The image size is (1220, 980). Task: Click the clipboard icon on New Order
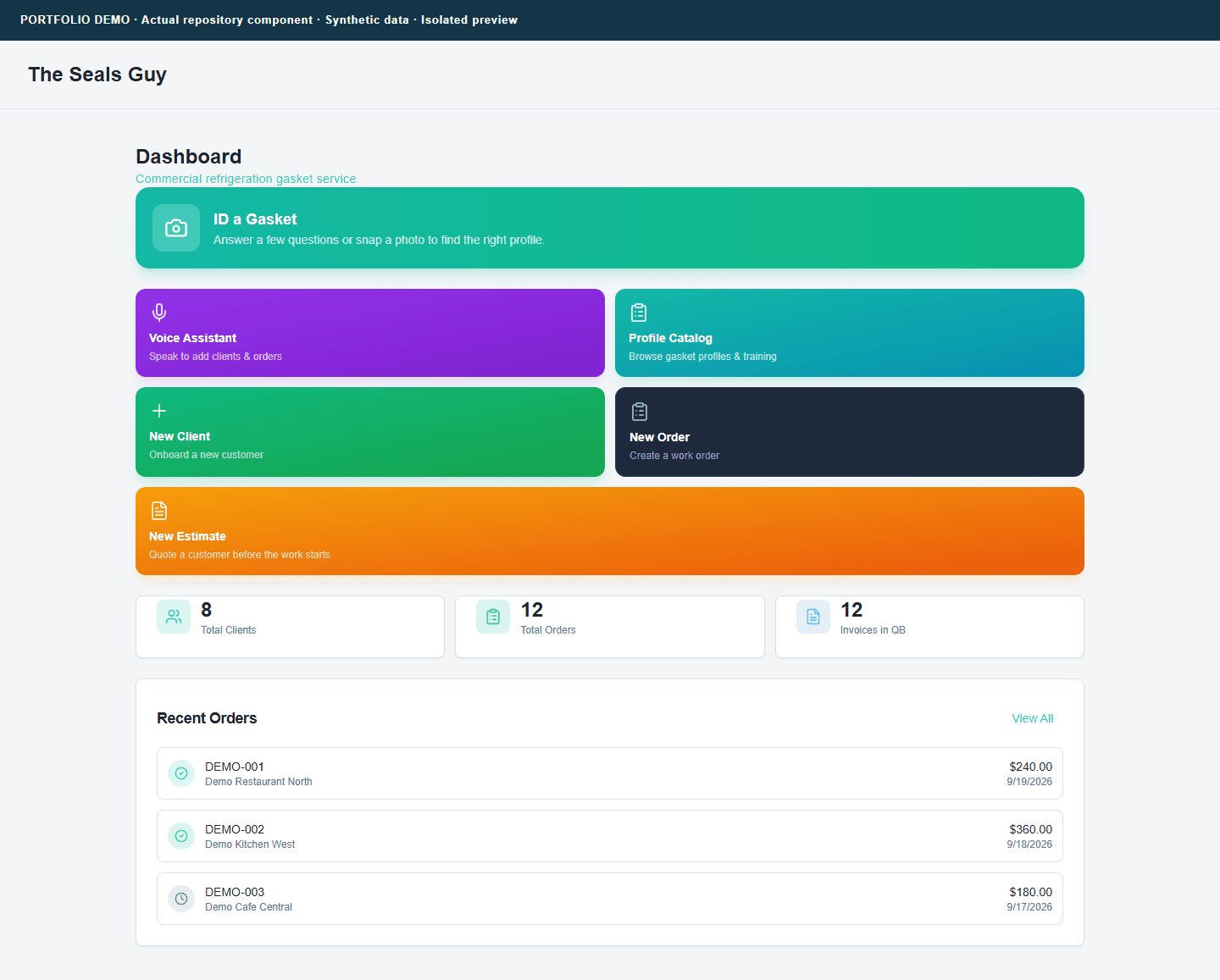pos(640,412)
